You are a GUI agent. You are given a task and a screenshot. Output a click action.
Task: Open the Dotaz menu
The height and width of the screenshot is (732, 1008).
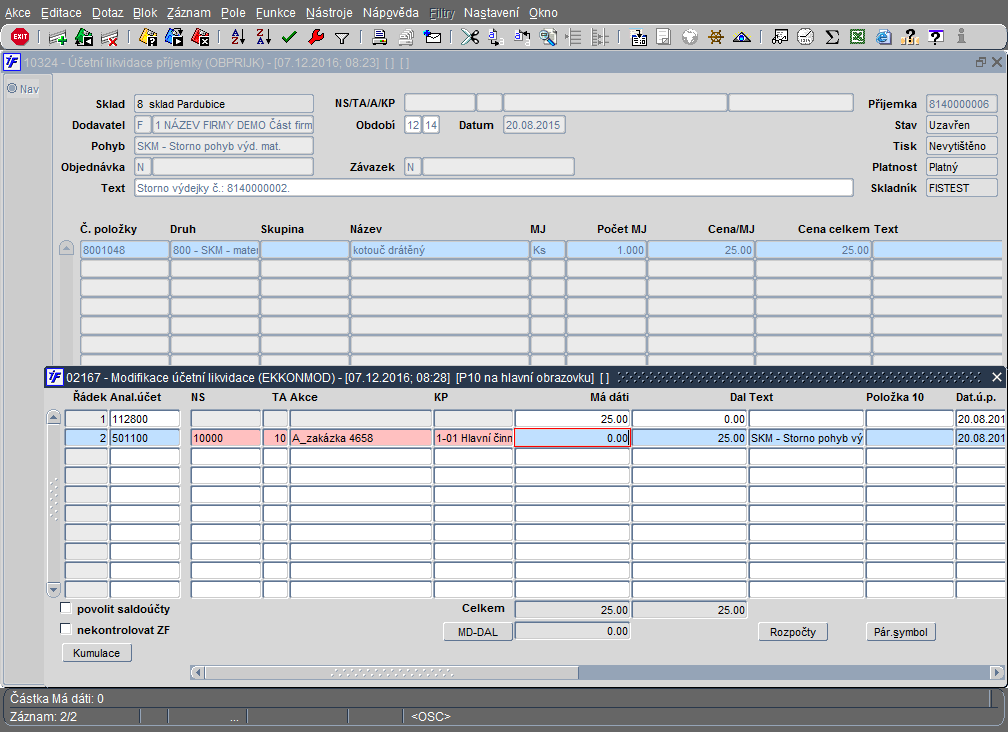tap(107, 13)
